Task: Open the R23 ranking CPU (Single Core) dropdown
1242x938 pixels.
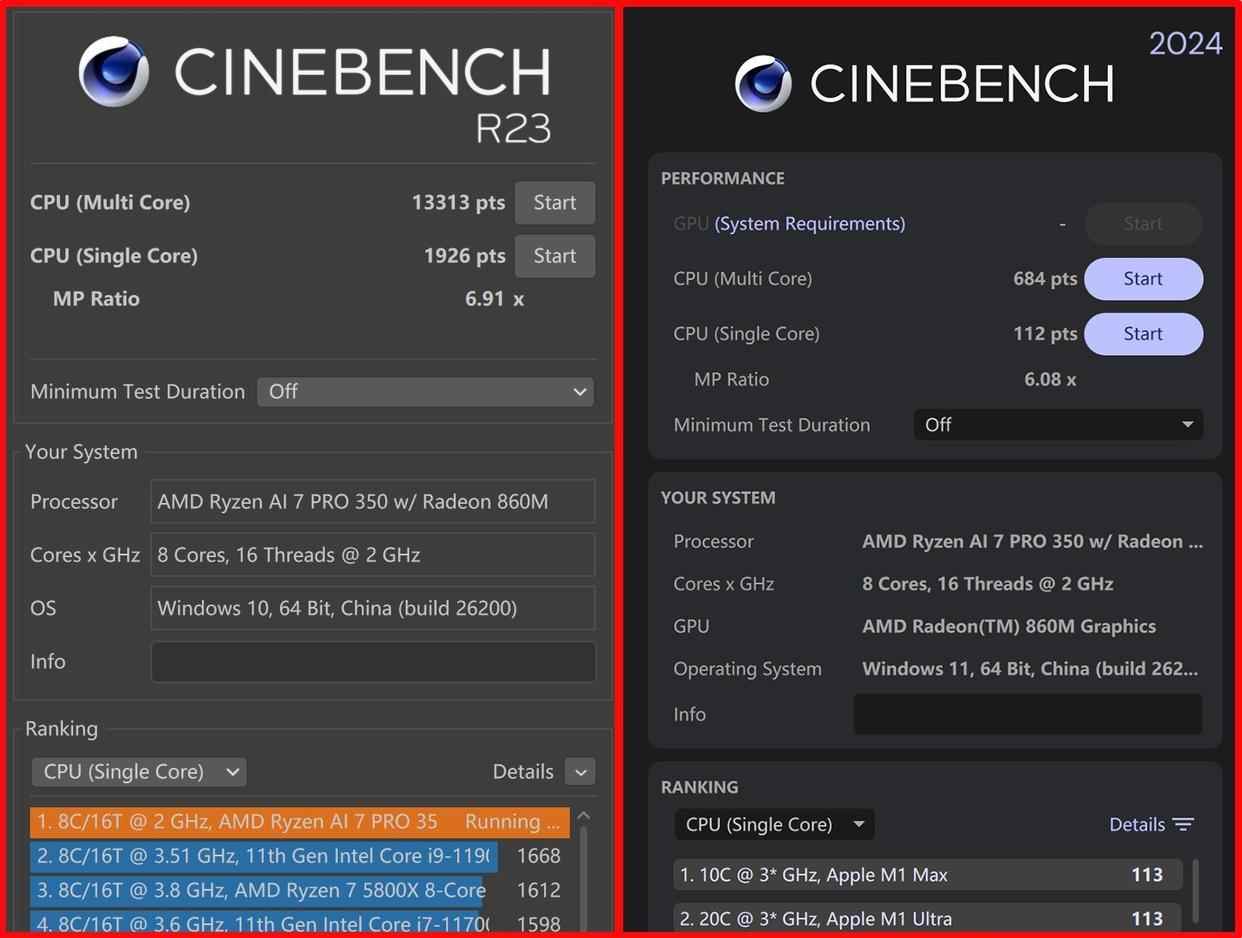Action: 139,772
